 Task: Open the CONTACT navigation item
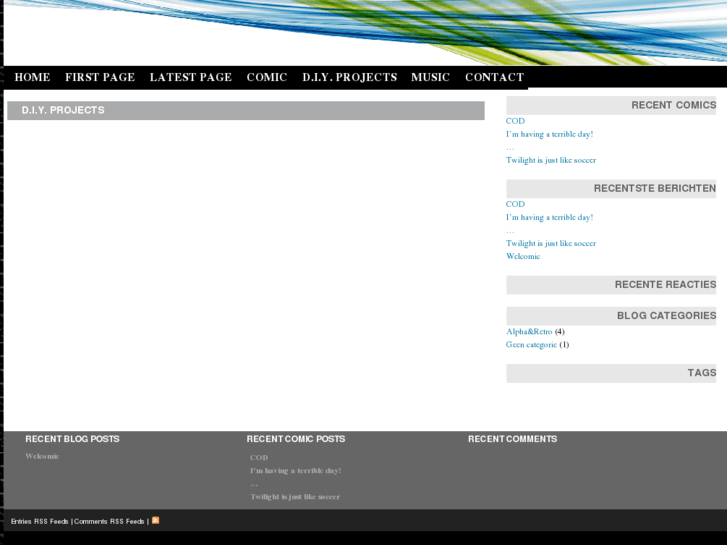pos(494,77)
